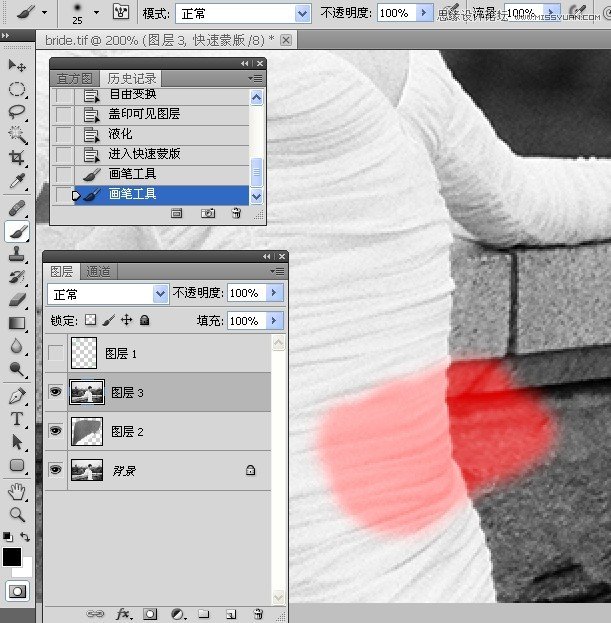Open the layer blend mode dropdown
611x623 pixels.
coord(108,294)
